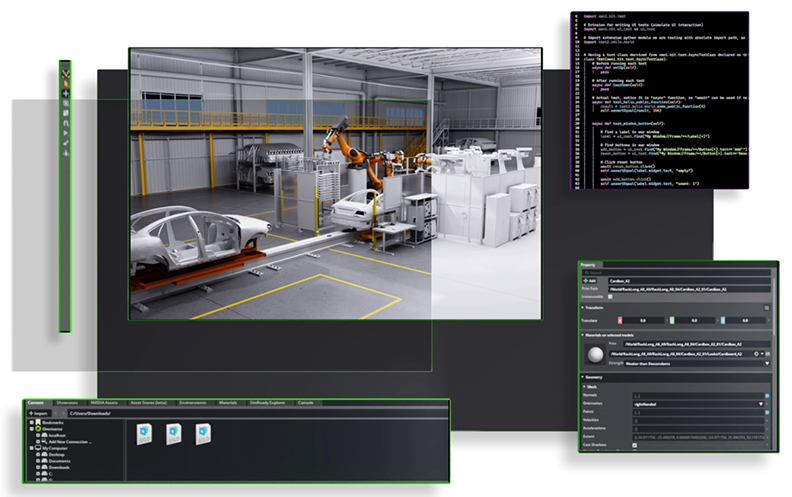Click the red X translate field label
The width and height of the screenshot is (792, 497).
click(619, 320)
